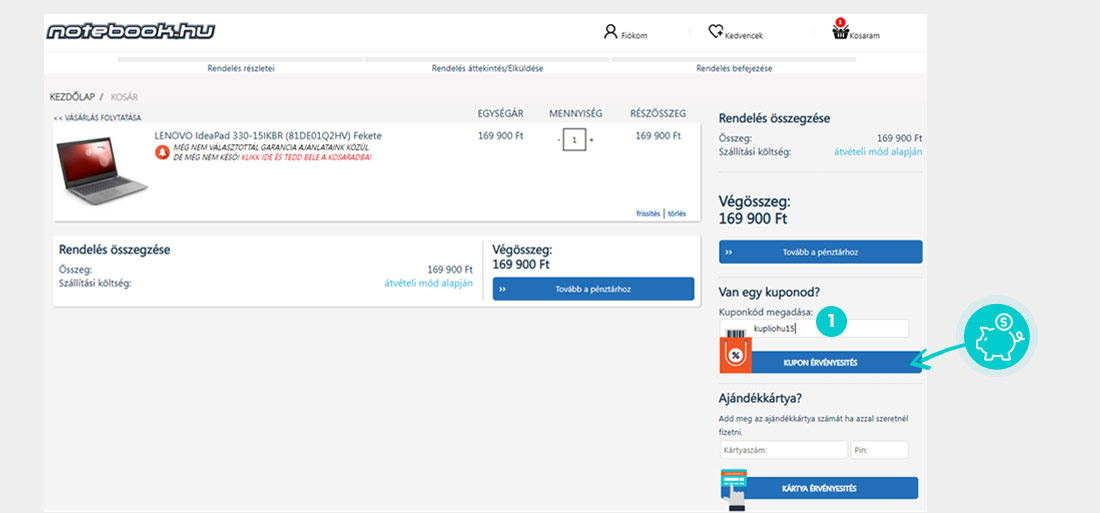Click the red KLIKK IDE warranty link
Screen dimensions: 1100x513
[306, 157]
